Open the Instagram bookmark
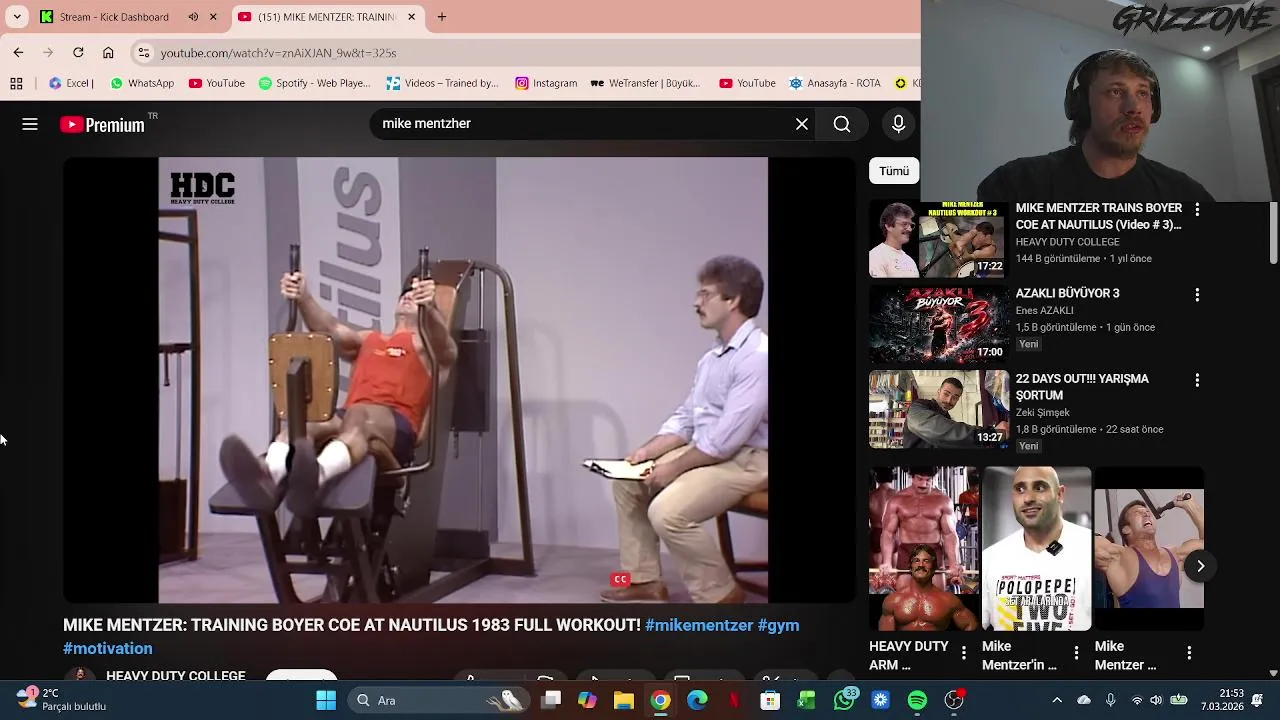The height and width of the screenshot is (720, 1280). pos(546,83)
